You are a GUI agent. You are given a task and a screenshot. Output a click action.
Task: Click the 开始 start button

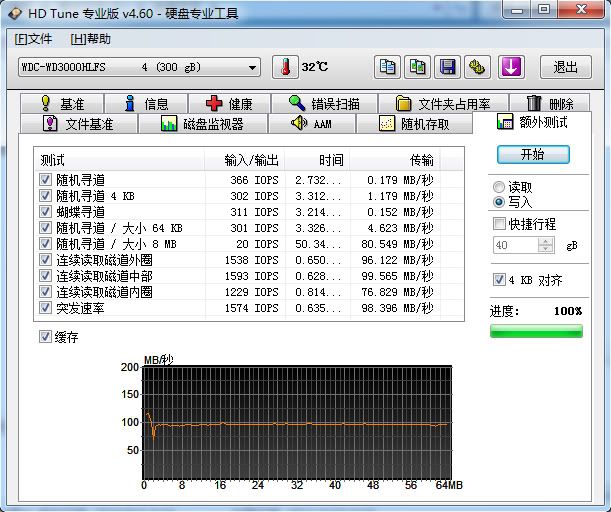pyautogui.click(x=533, y=154)
